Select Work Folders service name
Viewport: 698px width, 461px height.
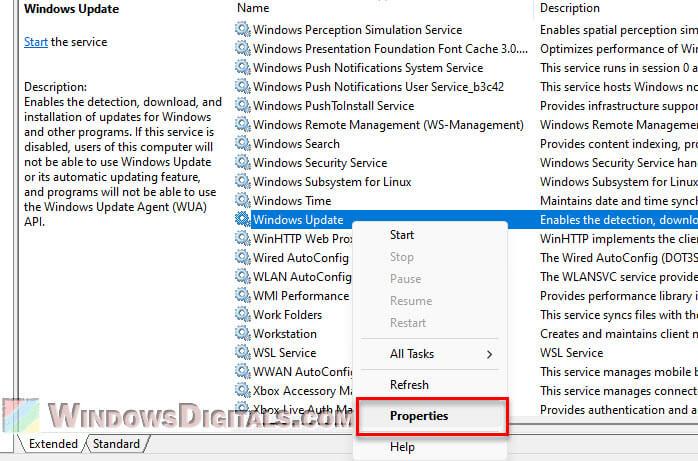(x=287, y=315)
